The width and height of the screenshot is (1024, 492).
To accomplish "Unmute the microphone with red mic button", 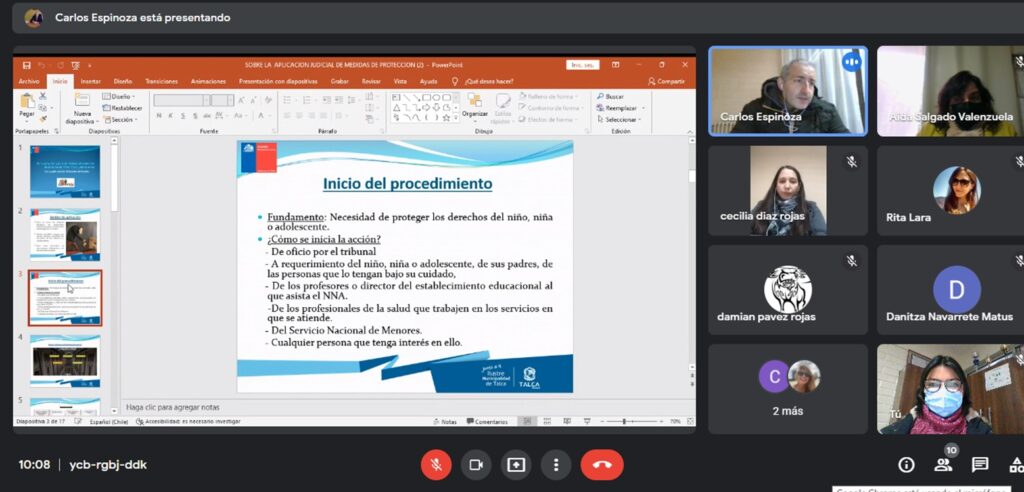I will (435, 464).
